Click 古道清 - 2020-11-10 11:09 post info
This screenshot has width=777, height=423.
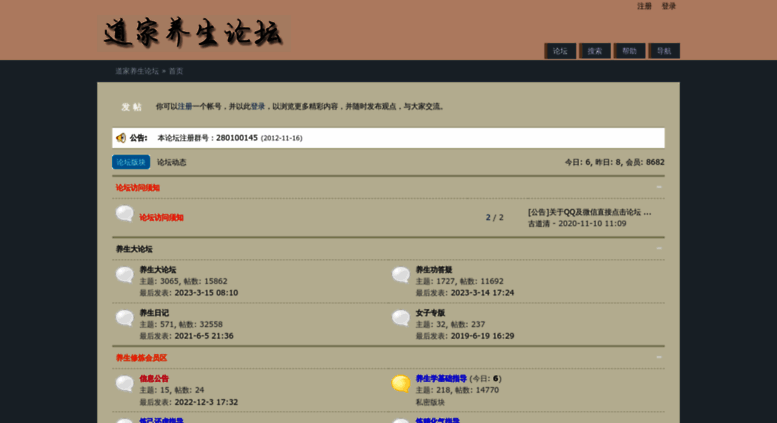click(577, 224)
